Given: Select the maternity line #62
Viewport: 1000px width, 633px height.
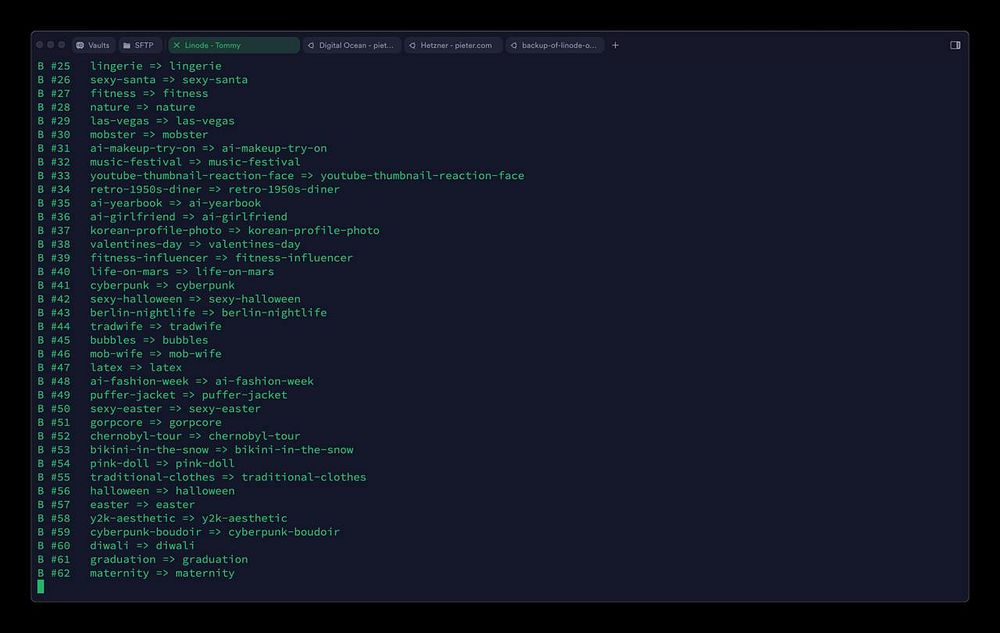Looking at the screenshot, I should pyautogui.click(x=136, y=573).
